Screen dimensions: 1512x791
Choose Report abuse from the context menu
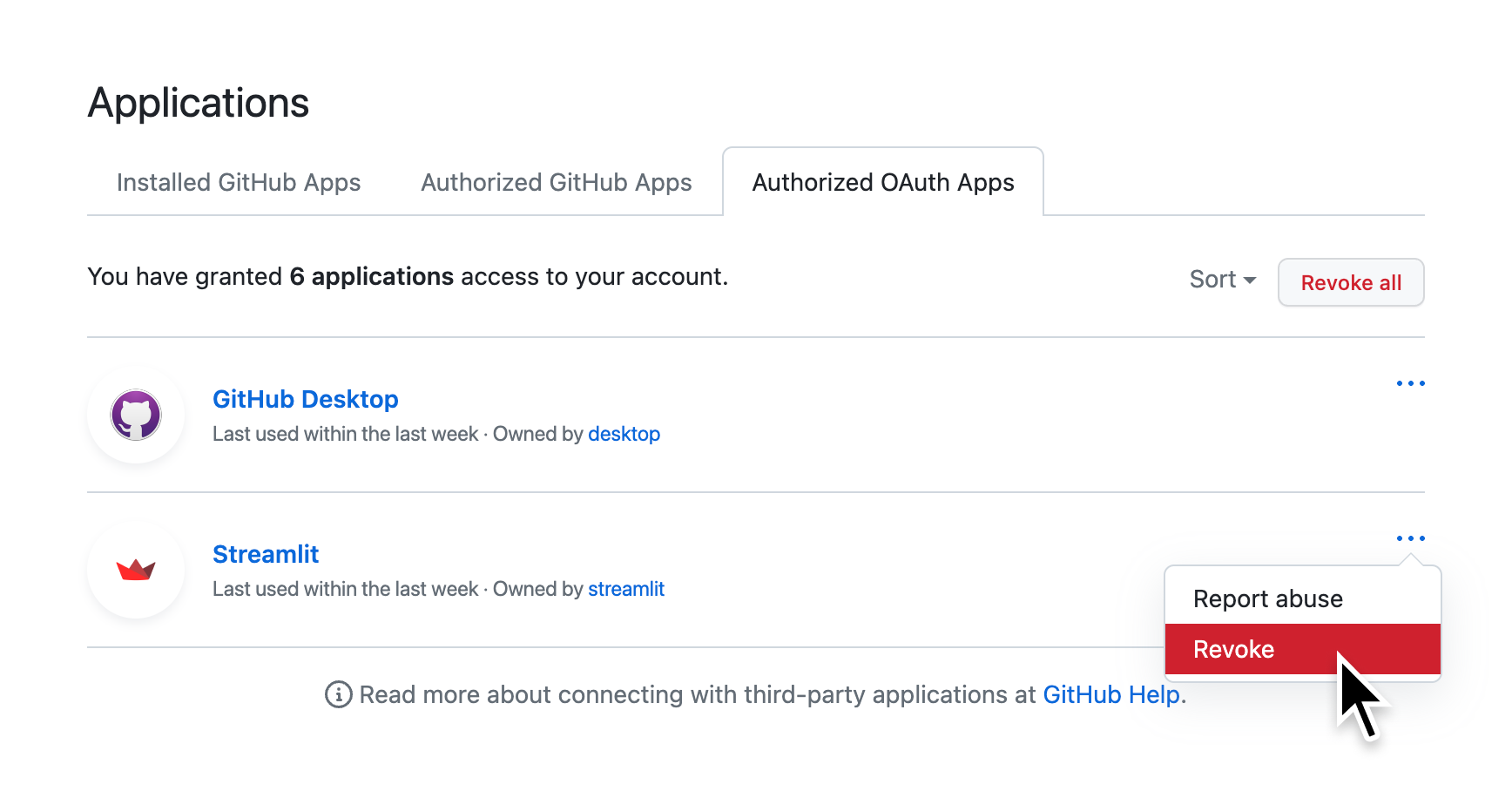point(1267,598)
